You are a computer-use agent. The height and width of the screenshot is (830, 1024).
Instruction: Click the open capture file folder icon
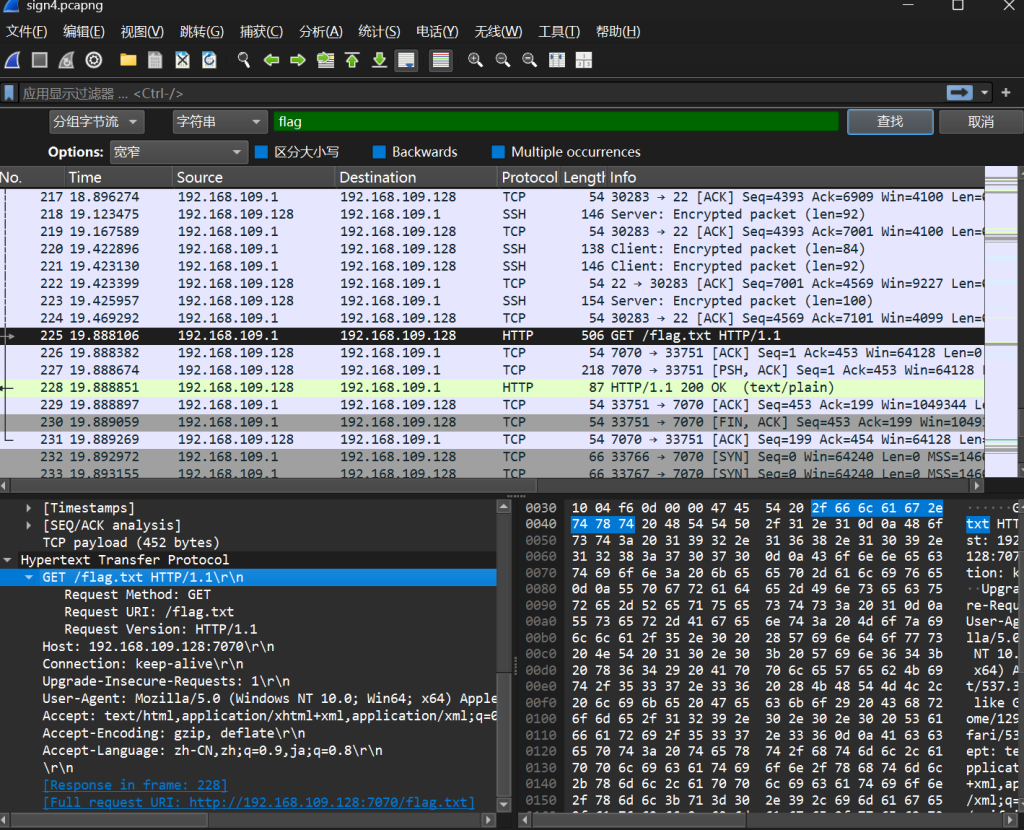coord(128,60)
